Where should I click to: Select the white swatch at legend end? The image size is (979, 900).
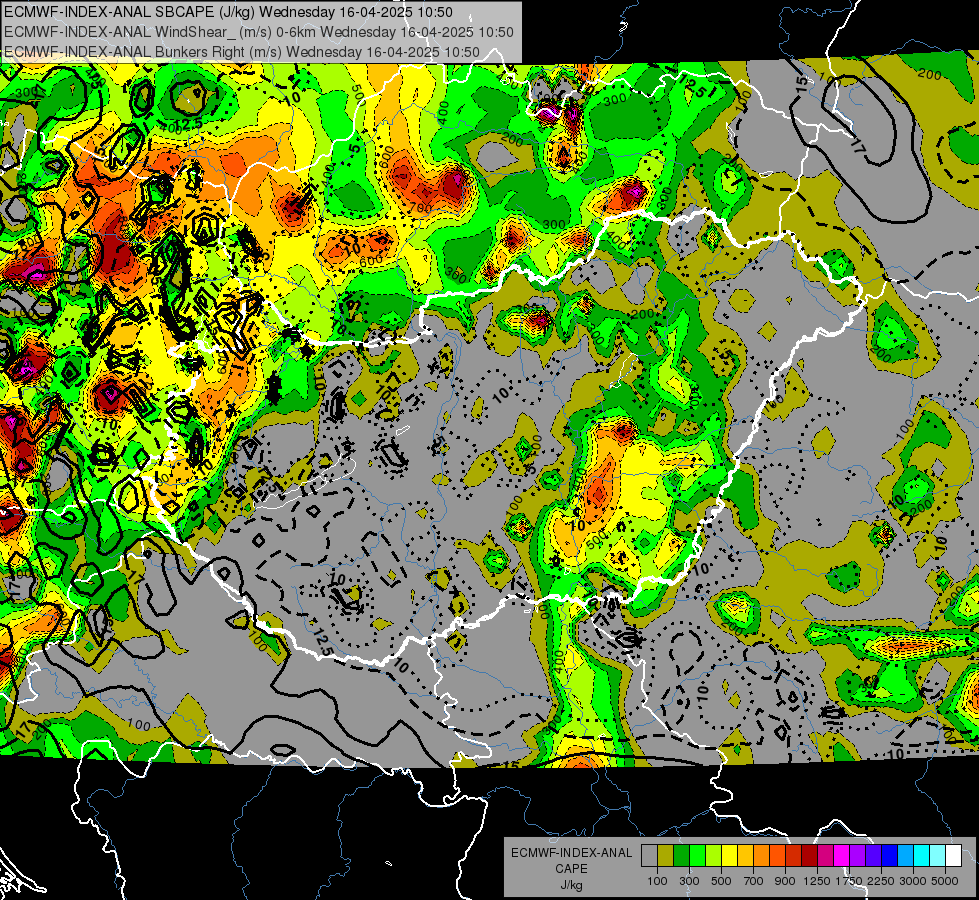coord(953,856)
